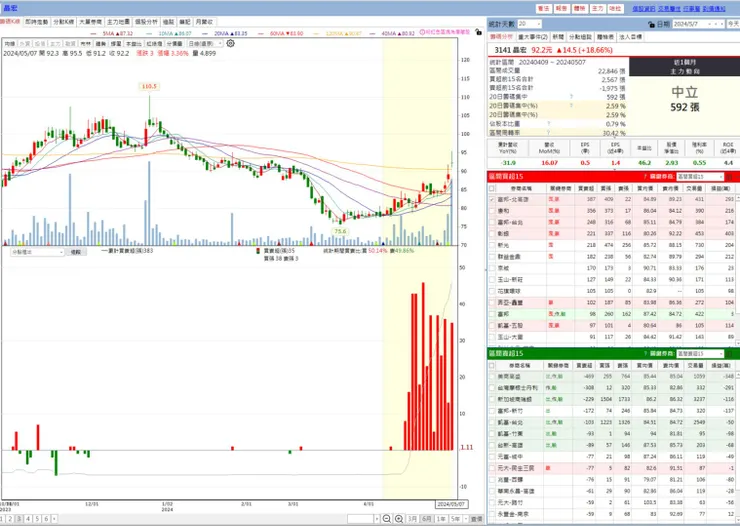This screenshot has width=740, height=526.
Task: Click the question mark beside 20日籌碼集中 張
Action: [x=572, y=97]
